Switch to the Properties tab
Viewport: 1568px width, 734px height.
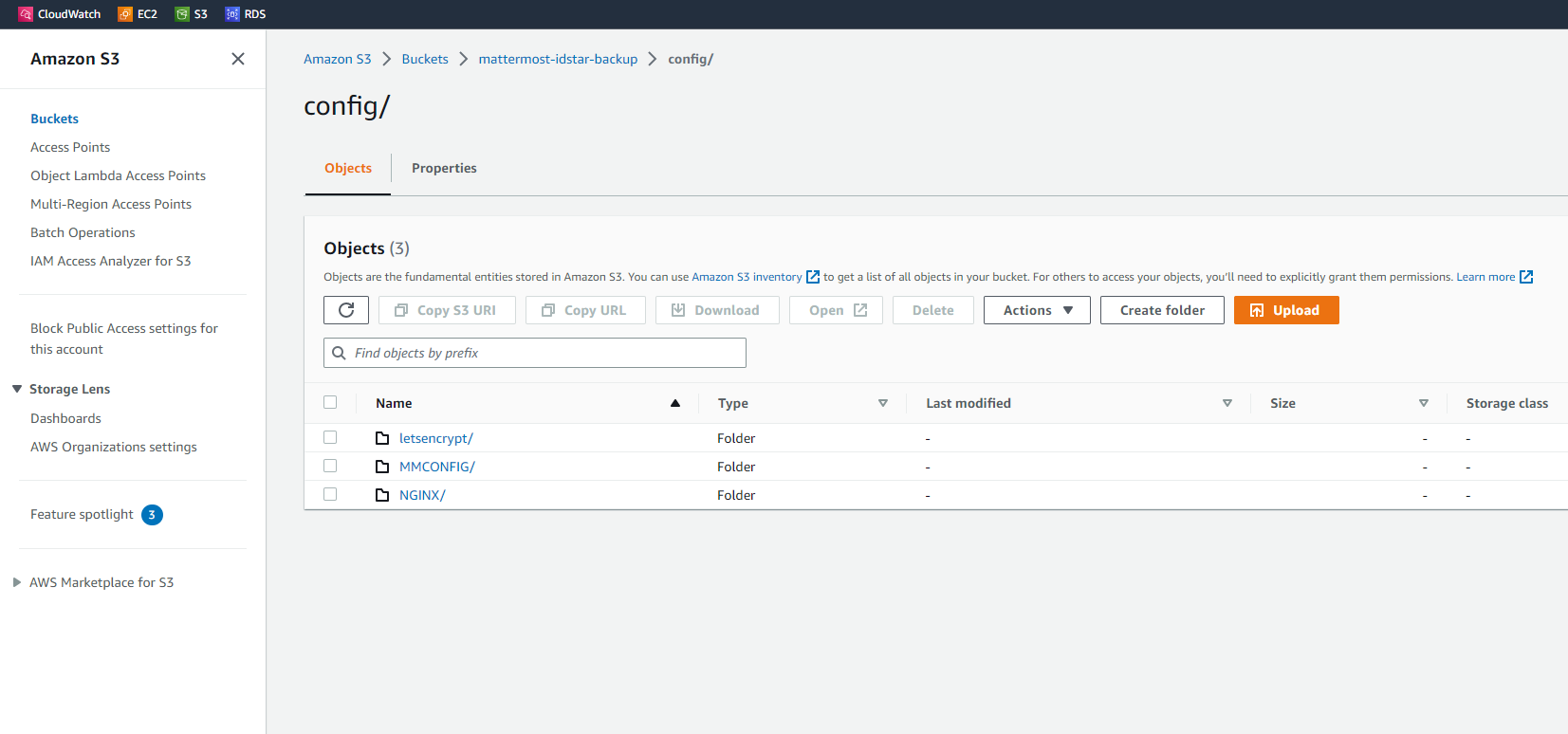point(444,168)
